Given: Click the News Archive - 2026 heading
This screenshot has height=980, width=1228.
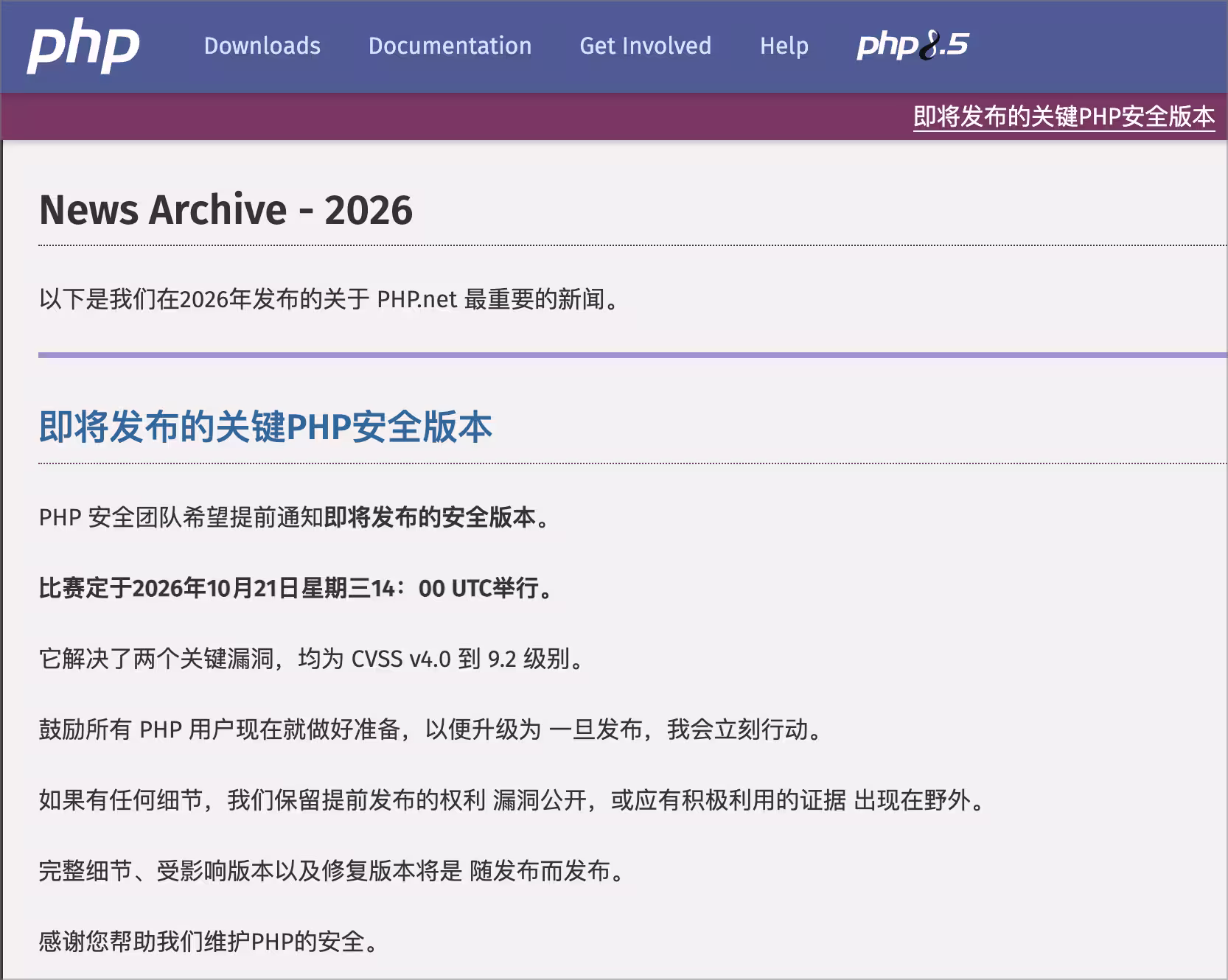Looking at the screenshot, I should click(x=226, y=210).
